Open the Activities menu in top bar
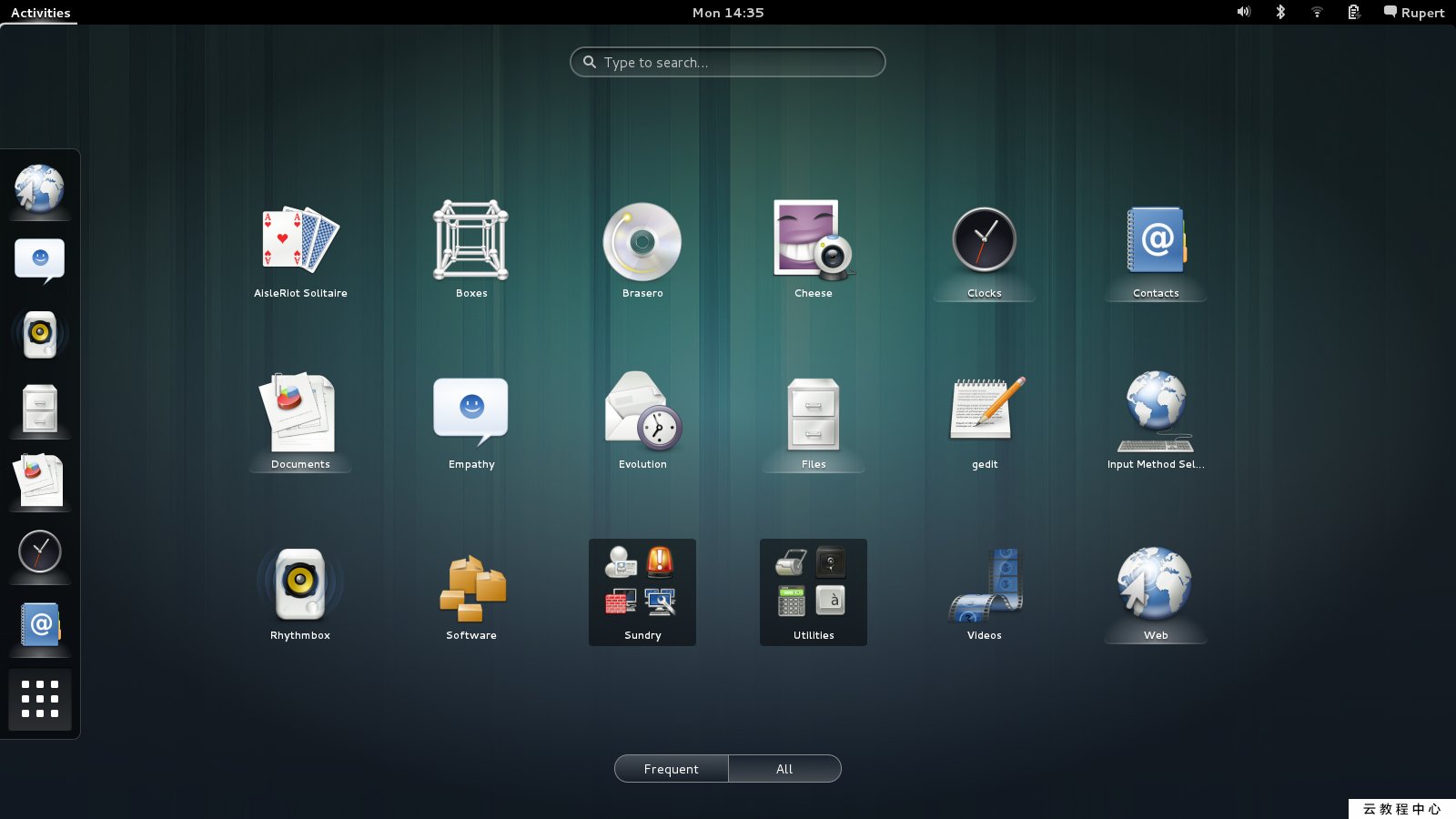Screen dimensions: 1456x819 click(39, 12)
